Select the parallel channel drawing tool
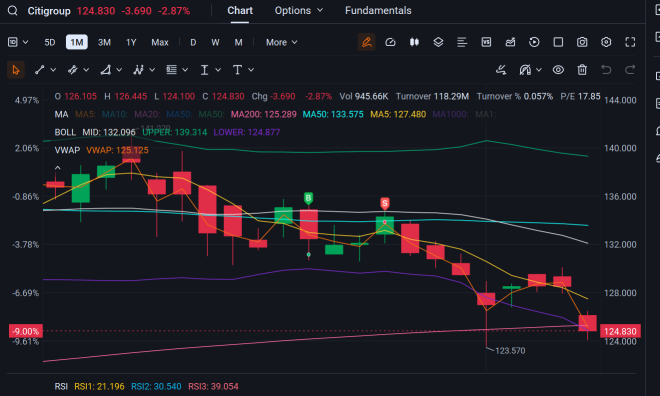The image size is (660, 396). [x=72, y=70]
